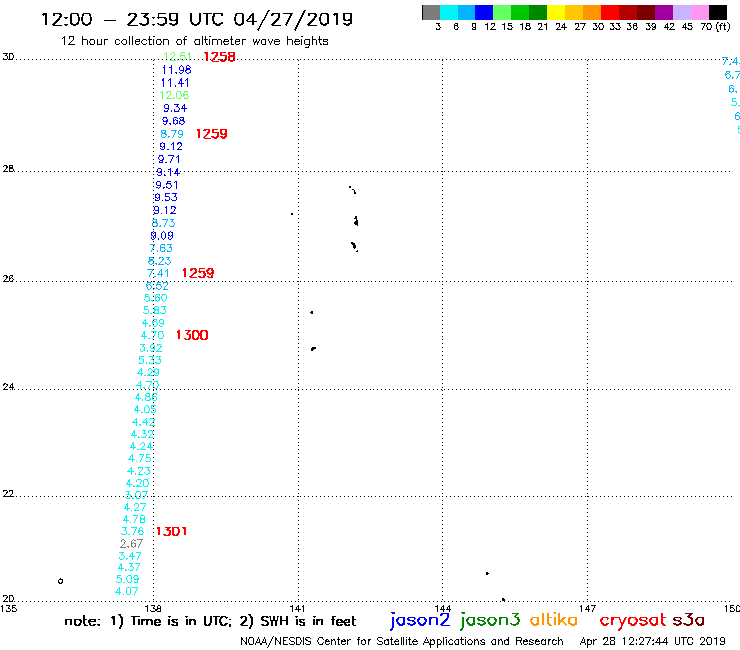
Task: Select the wave height reading '3.47'
Action: point(130,556)
